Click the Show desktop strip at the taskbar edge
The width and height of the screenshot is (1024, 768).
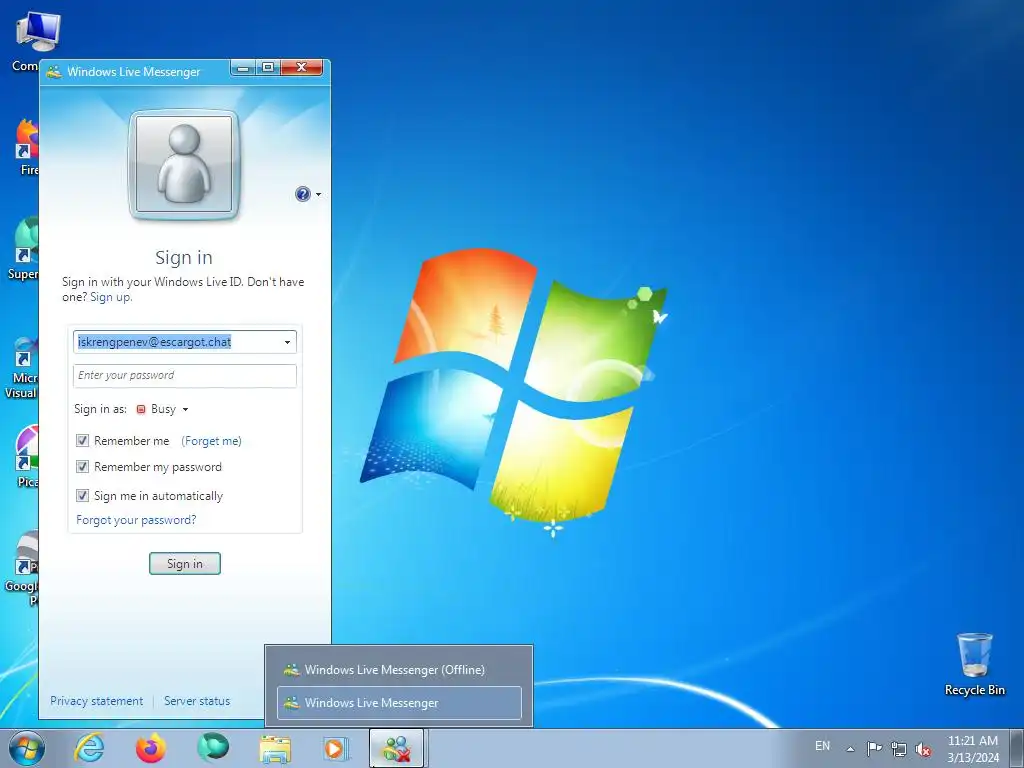1017,749
